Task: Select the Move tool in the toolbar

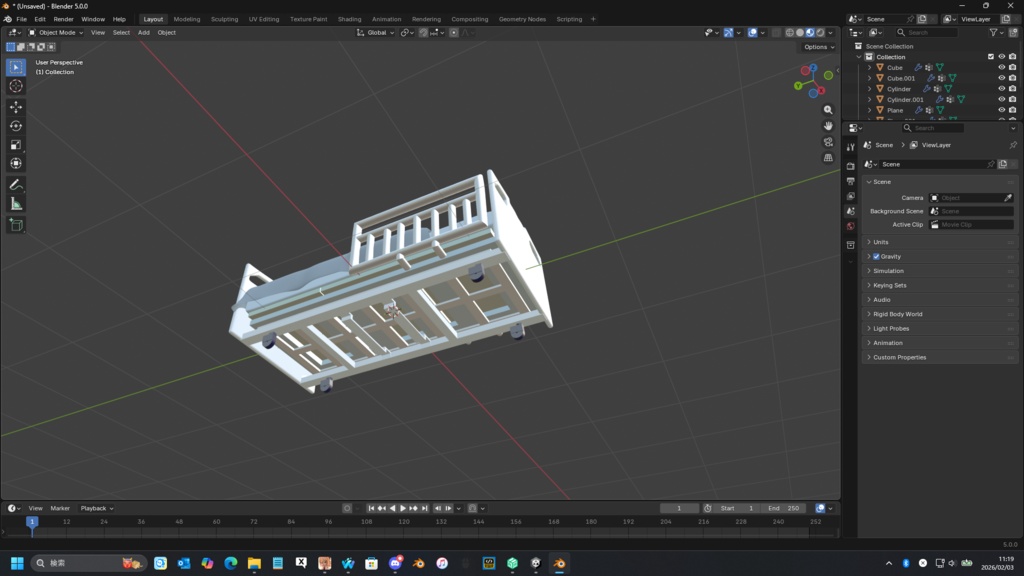Action: pos(16,107)
